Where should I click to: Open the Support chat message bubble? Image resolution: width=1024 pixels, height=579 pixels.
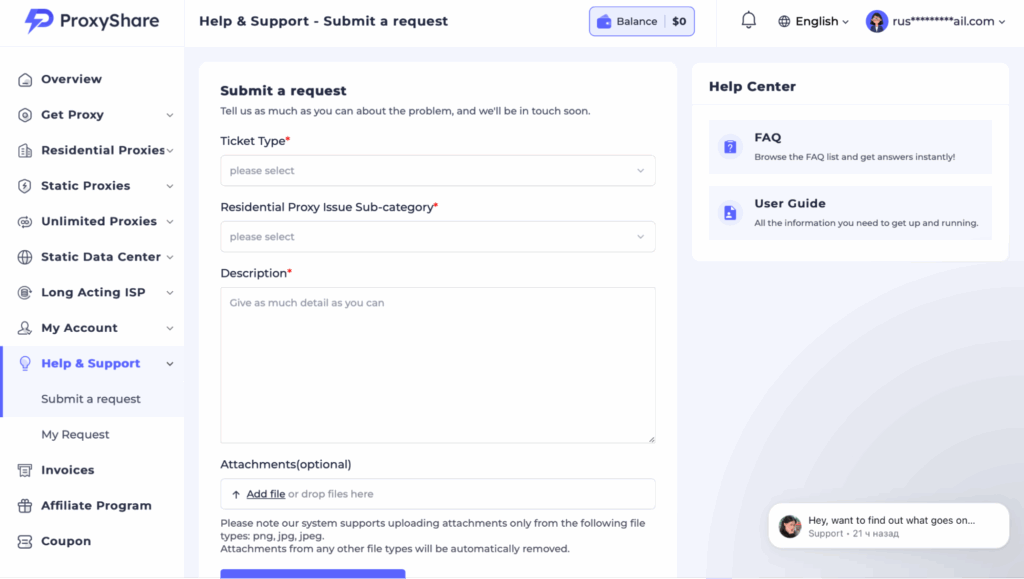pos(888,526)
